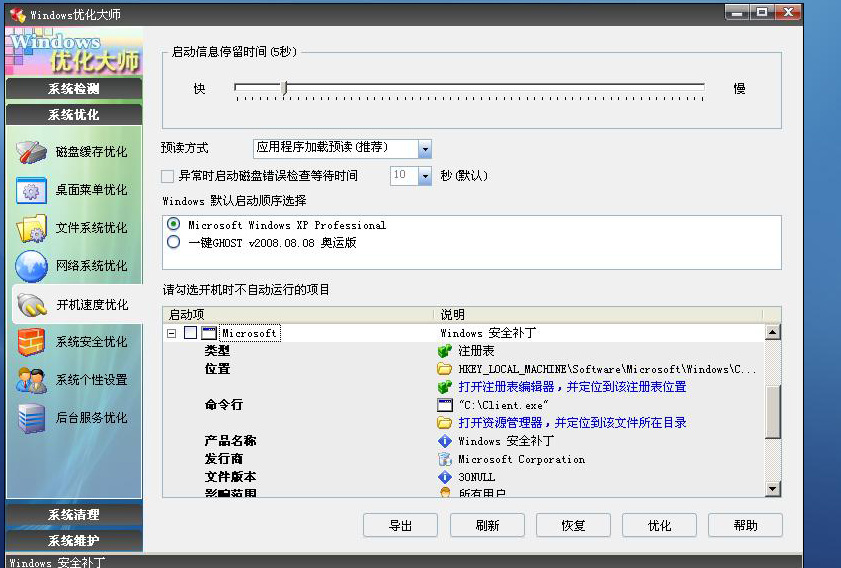
Task: Enable 异常时启动磁盘错误检查等待时间 checkbox
Action: 167,176
